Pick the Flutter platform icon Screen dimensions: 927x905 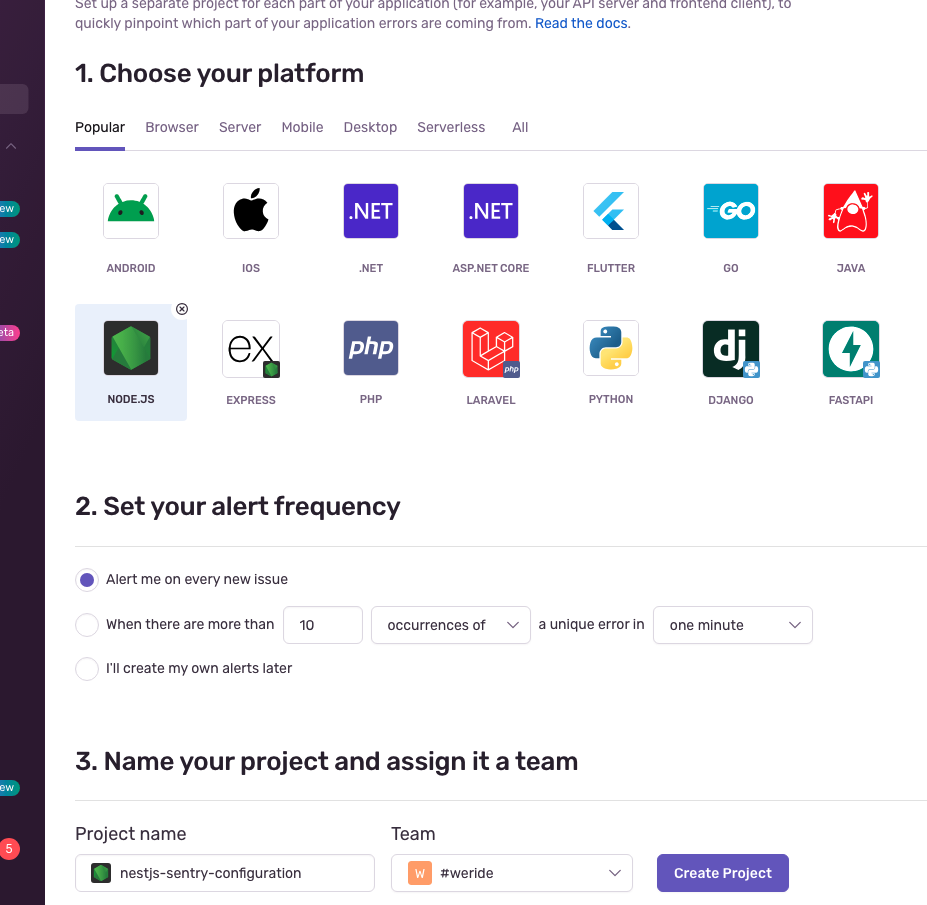click(611, 211)
